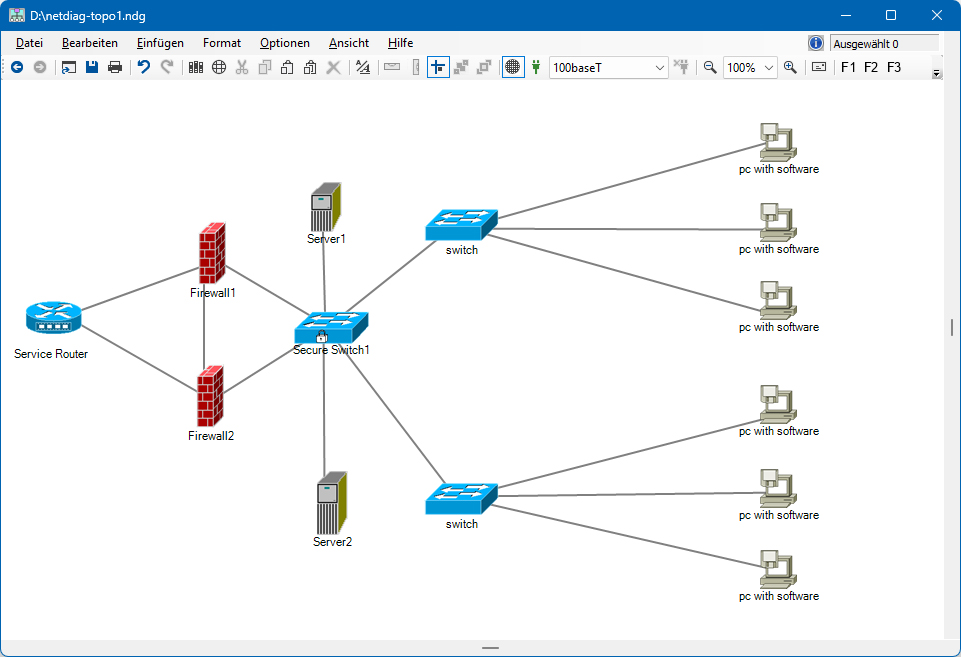Image resolution: width=961 pixels, height=657 pixels.
Task: Click the F2 toolbar button
Action: coord(871,67)
